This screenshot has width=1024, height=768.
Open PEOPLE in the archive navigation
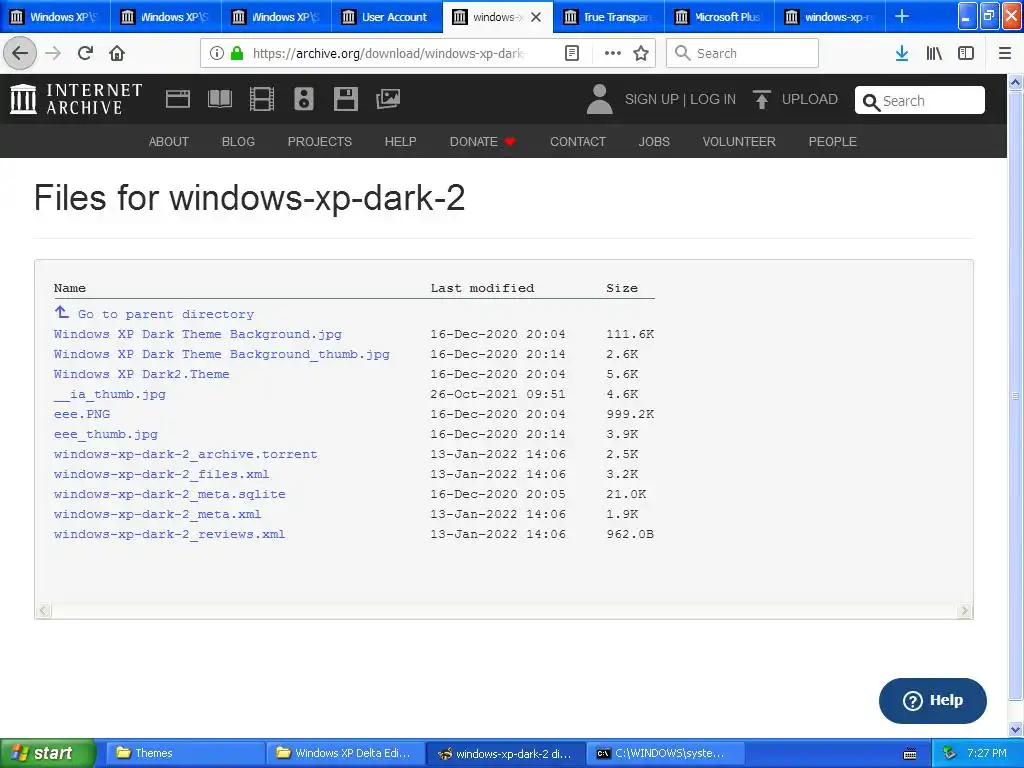[833, 142]
